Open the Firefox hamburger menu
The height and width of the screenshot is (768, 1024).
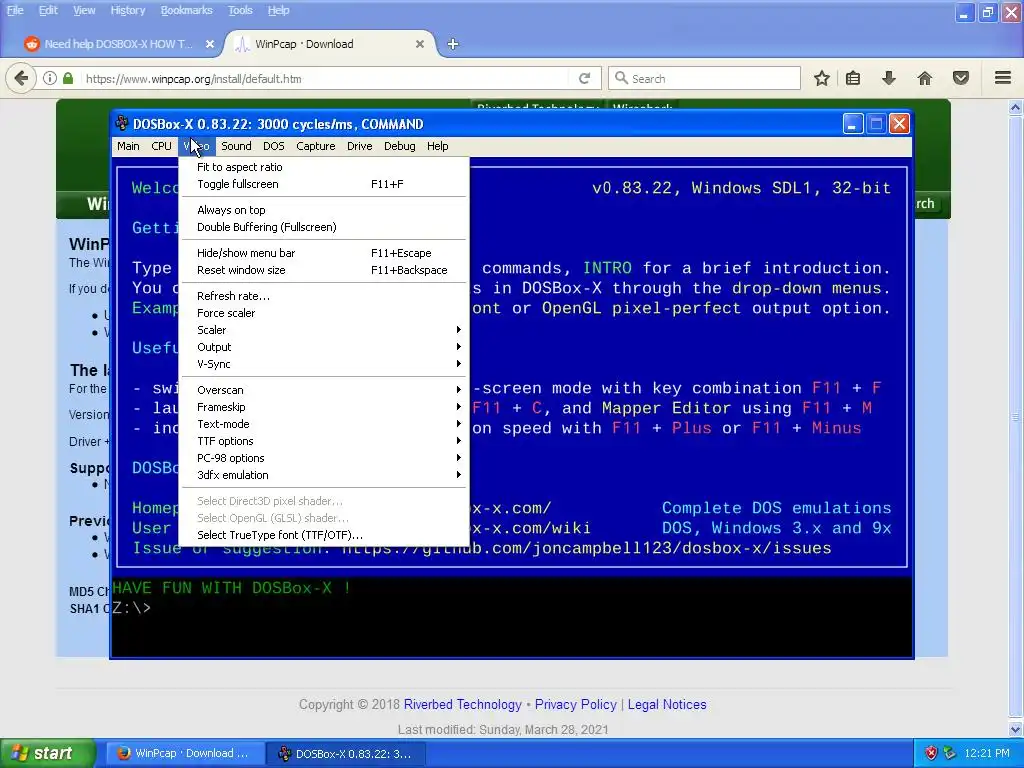[1003, 78]
